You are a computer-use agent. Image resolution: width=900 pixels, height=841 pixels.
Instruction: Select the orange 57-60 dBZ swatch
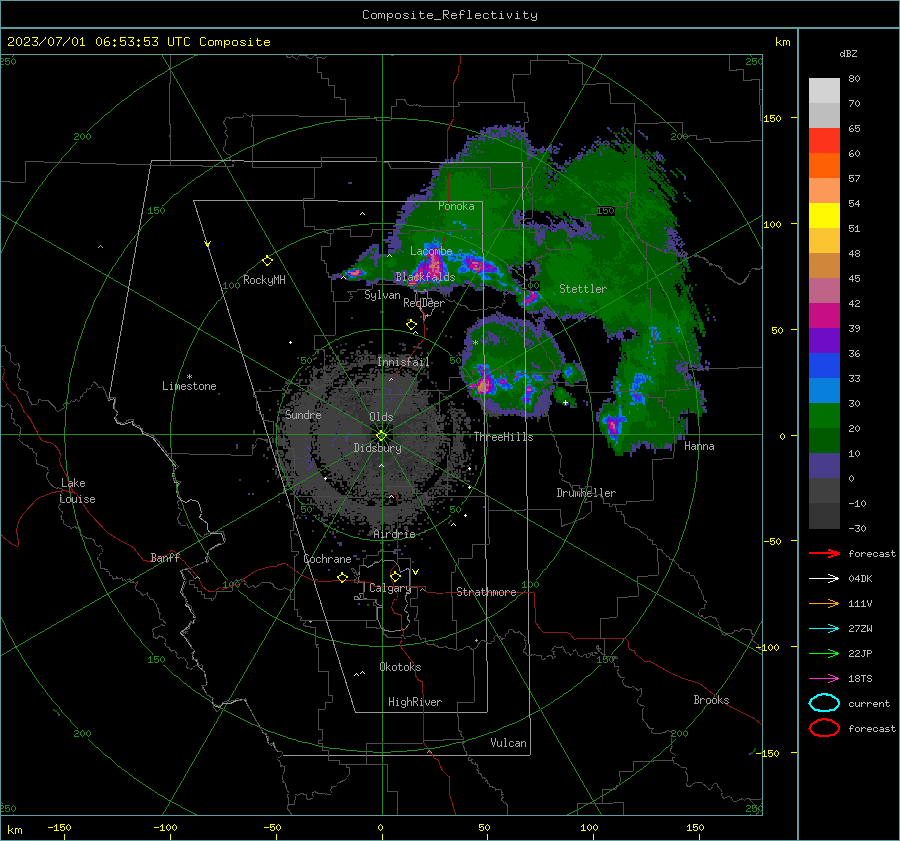coord(824,166)
